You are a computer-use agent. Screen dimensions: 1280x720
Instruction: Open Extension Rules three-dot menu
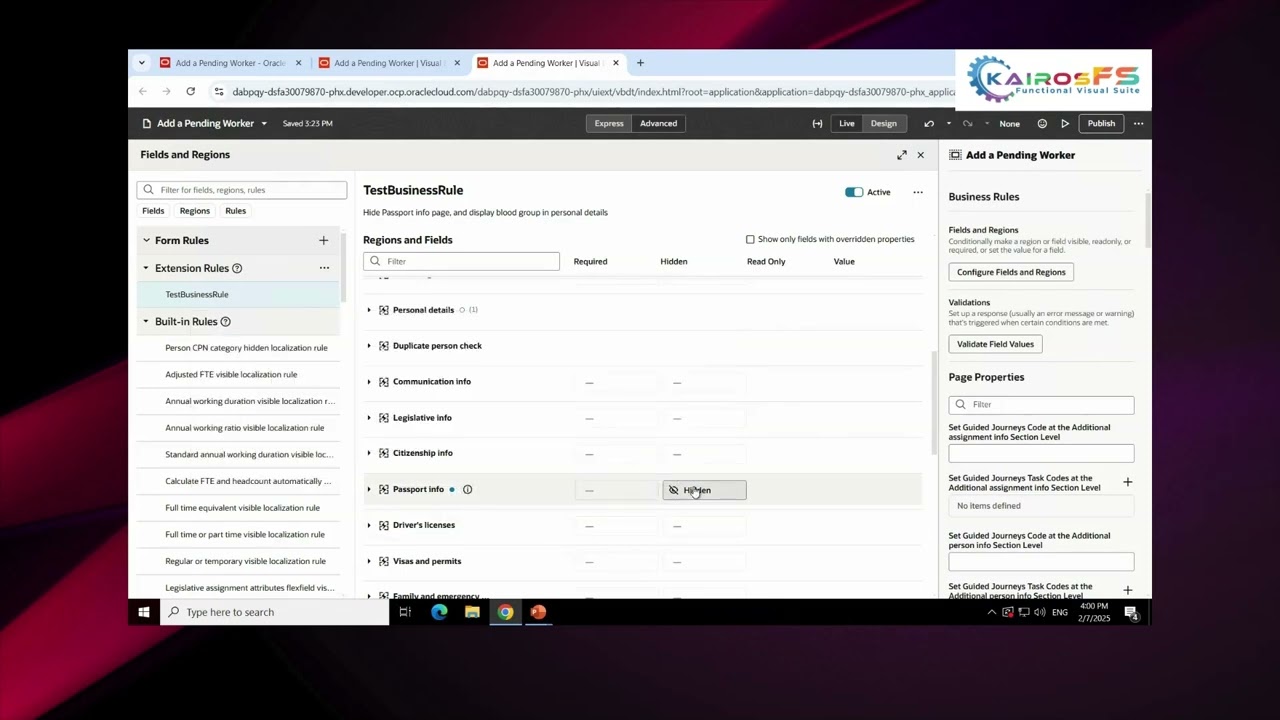324,268
